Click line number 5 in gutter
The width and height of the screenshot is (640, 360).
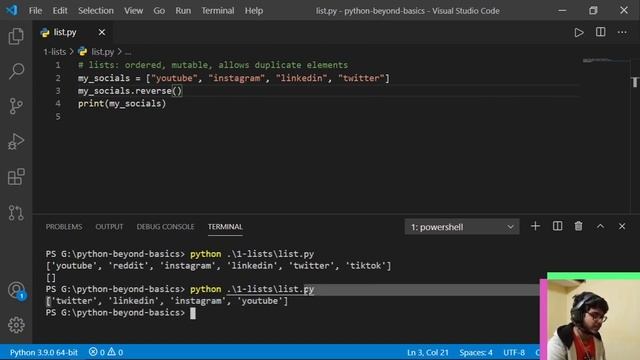click(58, 117)
